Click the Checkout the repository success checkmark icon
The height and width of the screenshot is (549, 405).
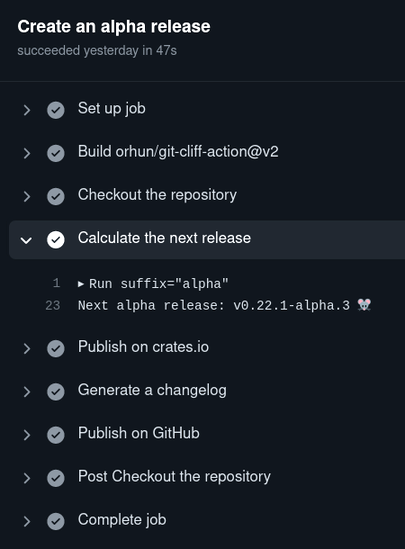coord(56,196)
